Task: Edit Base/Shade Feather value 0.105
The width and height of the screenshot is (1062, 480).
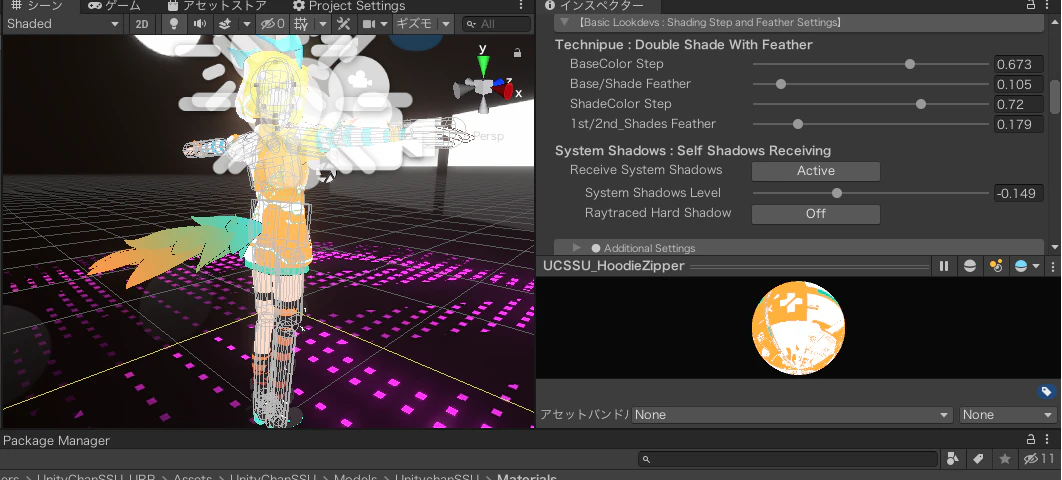Action: pyautogui.click(x=1019, y=84)
